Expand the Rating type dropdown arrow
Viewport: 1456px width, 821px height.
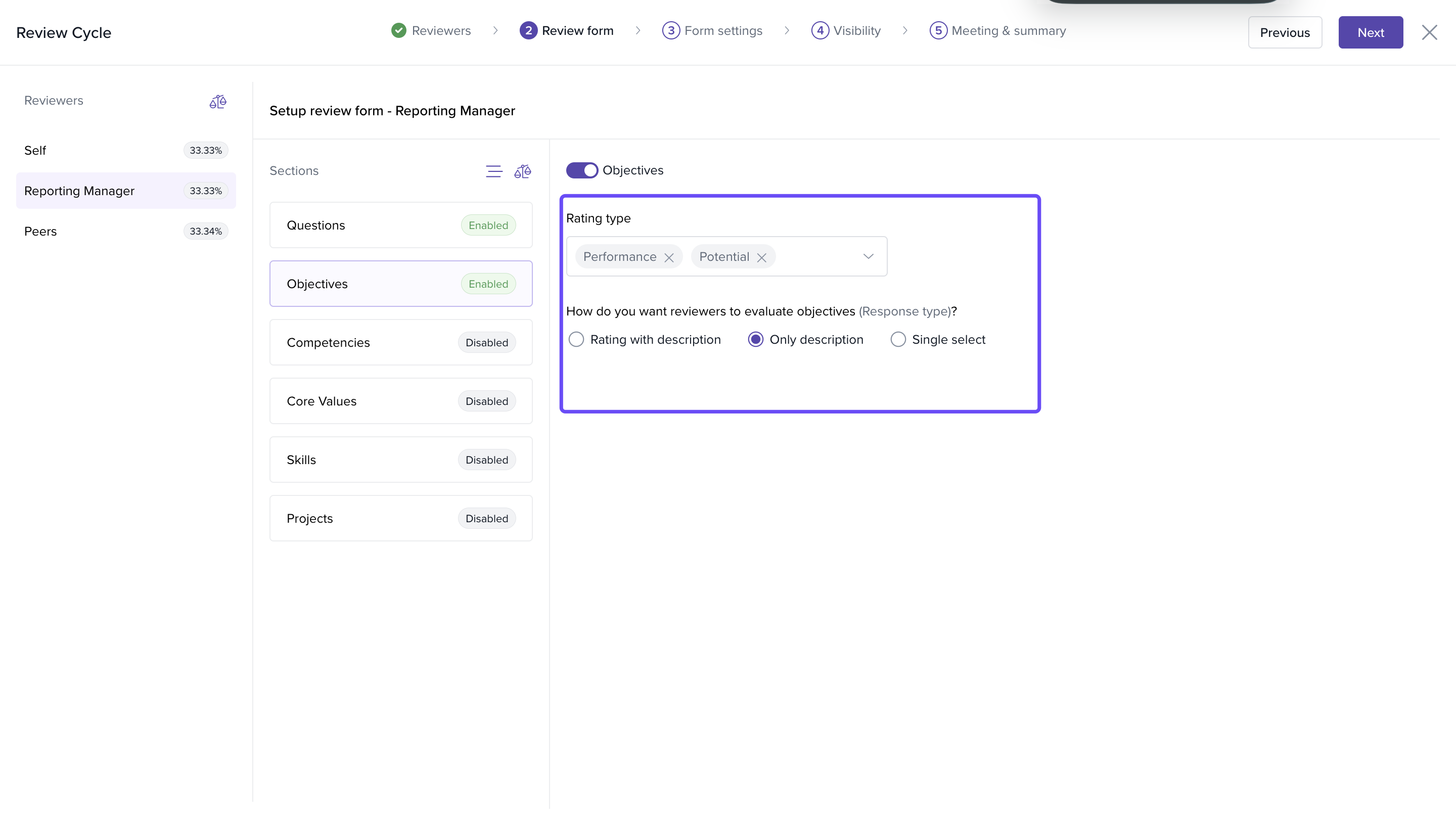pos(868,256)
